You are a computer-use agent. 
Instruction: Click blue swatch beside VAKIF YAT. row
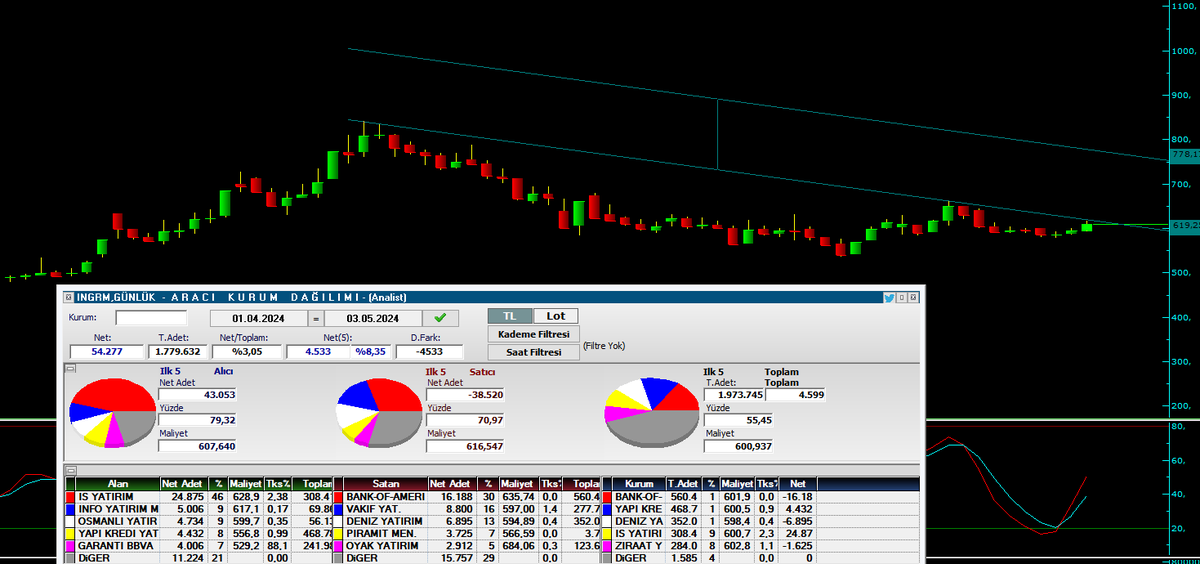click(337, 509)
